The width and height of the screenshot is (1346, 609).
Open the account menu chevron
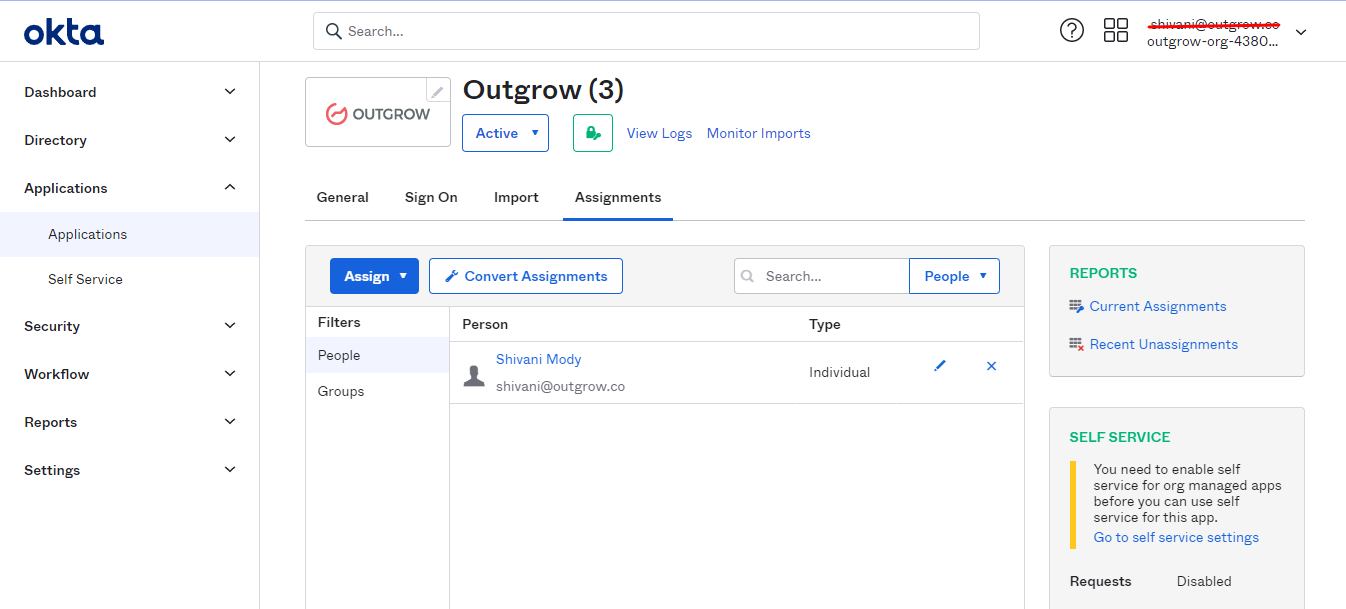[x=1301, y=32]
